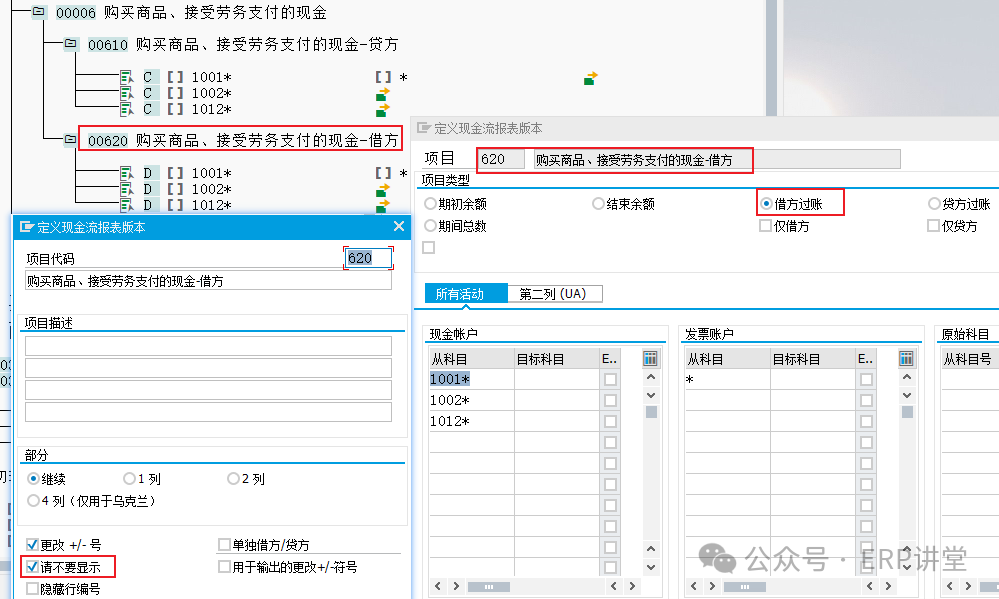This screenshot has height=599, width=999.
Task: Collapse the 00610 folder node
Action: click(71, 44)
